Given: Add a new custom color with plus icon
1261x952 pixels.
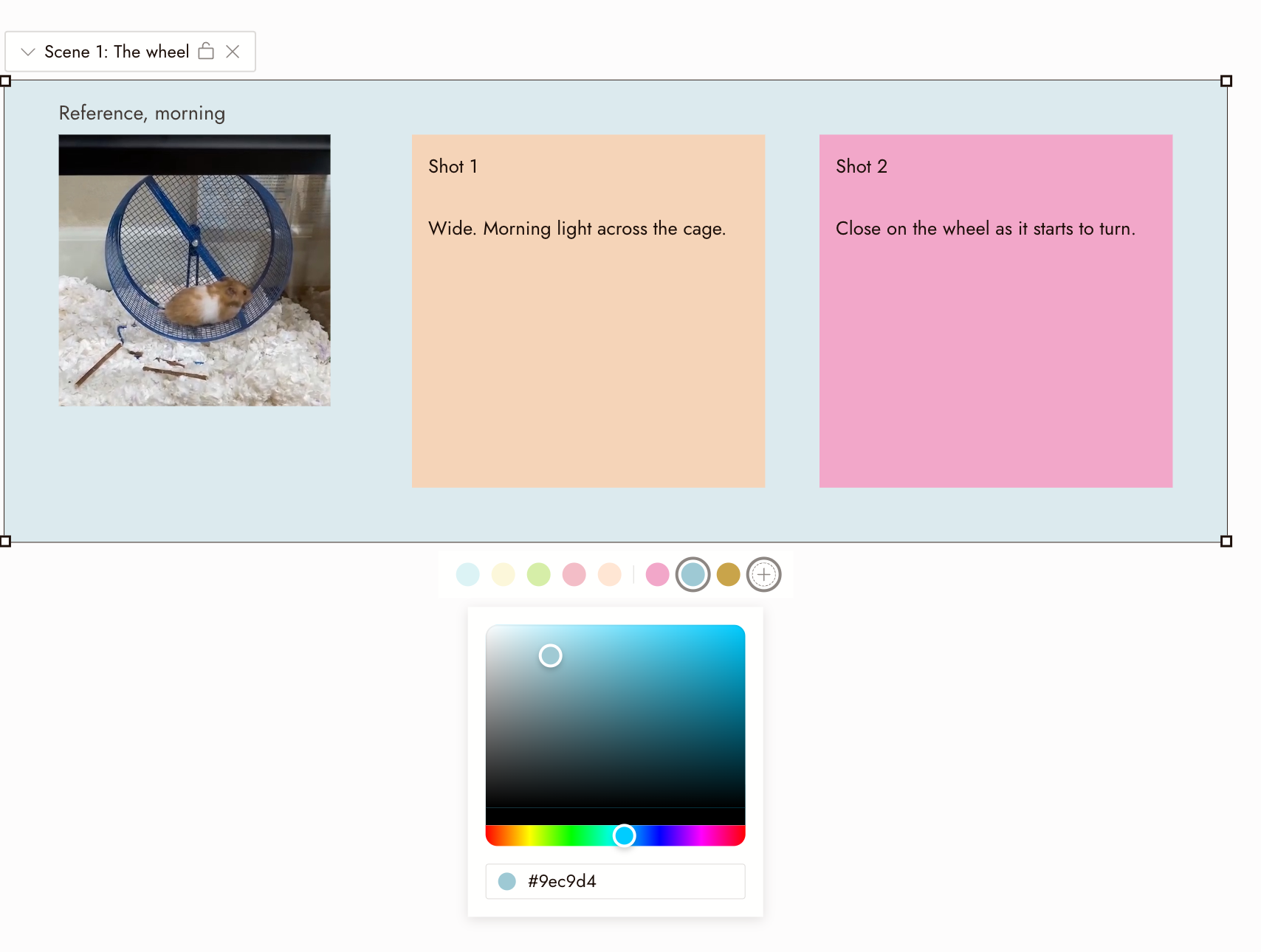Looking at the screenshot, I should [x=764, y=574].
